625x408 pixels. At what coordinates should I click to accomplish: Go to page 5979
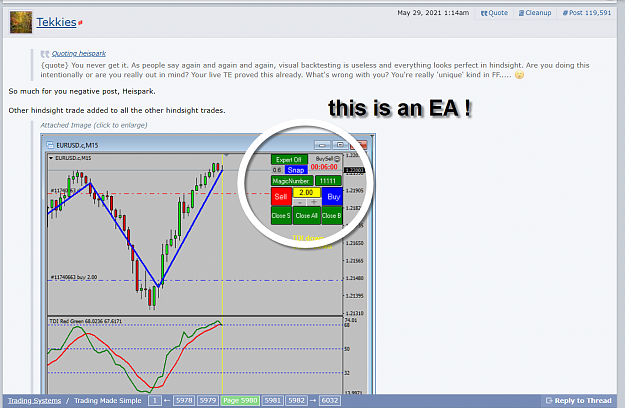coord(208,400)
